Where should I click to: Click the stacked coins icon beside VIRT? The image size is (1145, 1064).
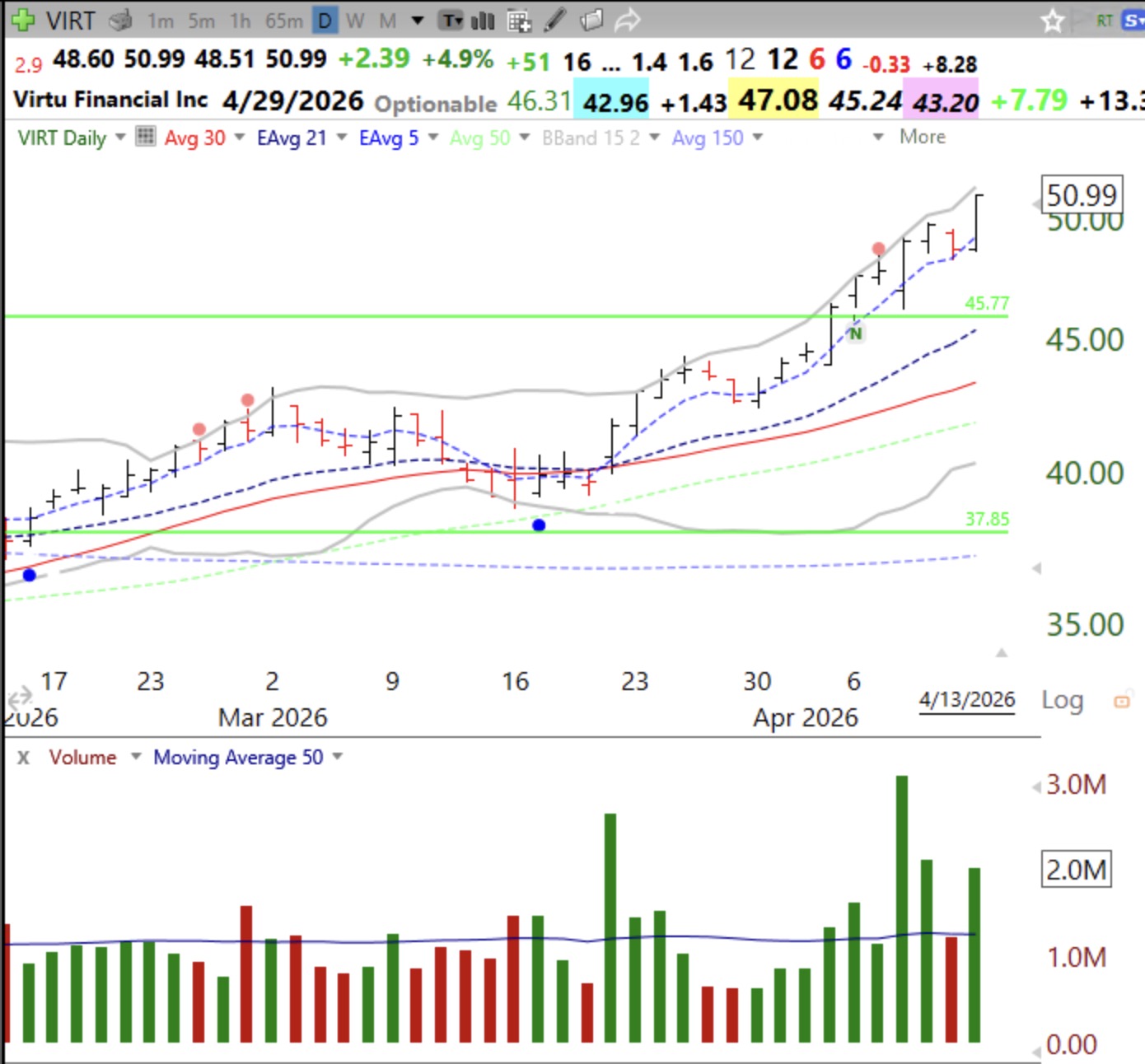pyautogui.click(x=121, y=20)
